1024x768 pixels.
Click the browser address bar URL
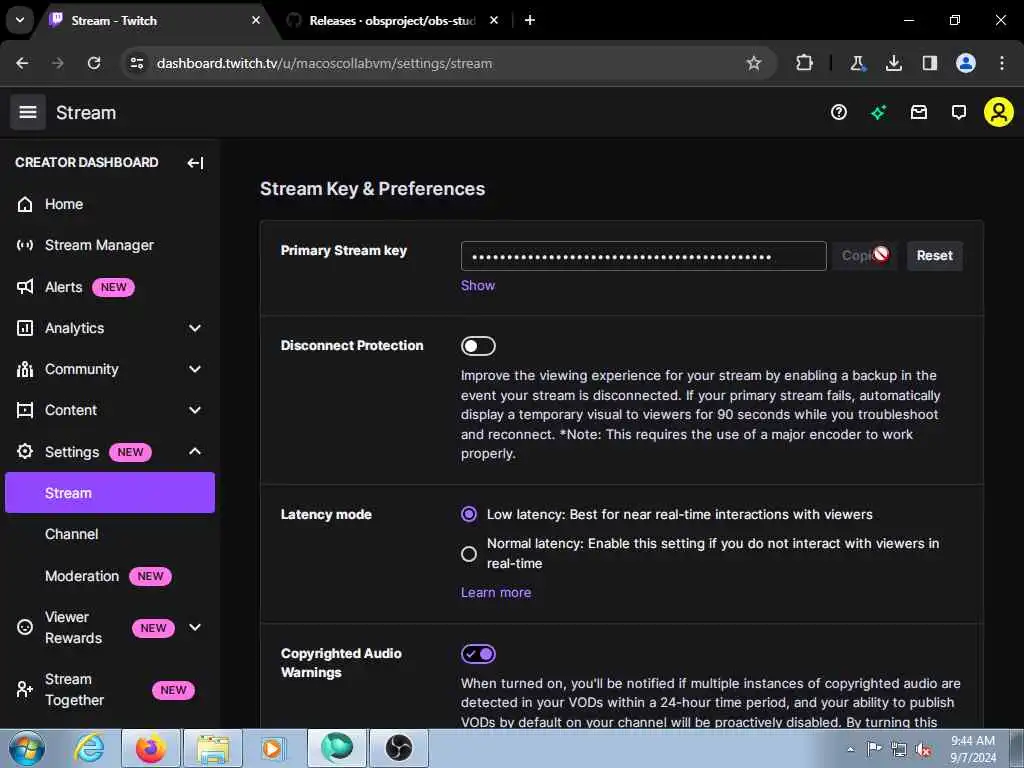(324, 63)
